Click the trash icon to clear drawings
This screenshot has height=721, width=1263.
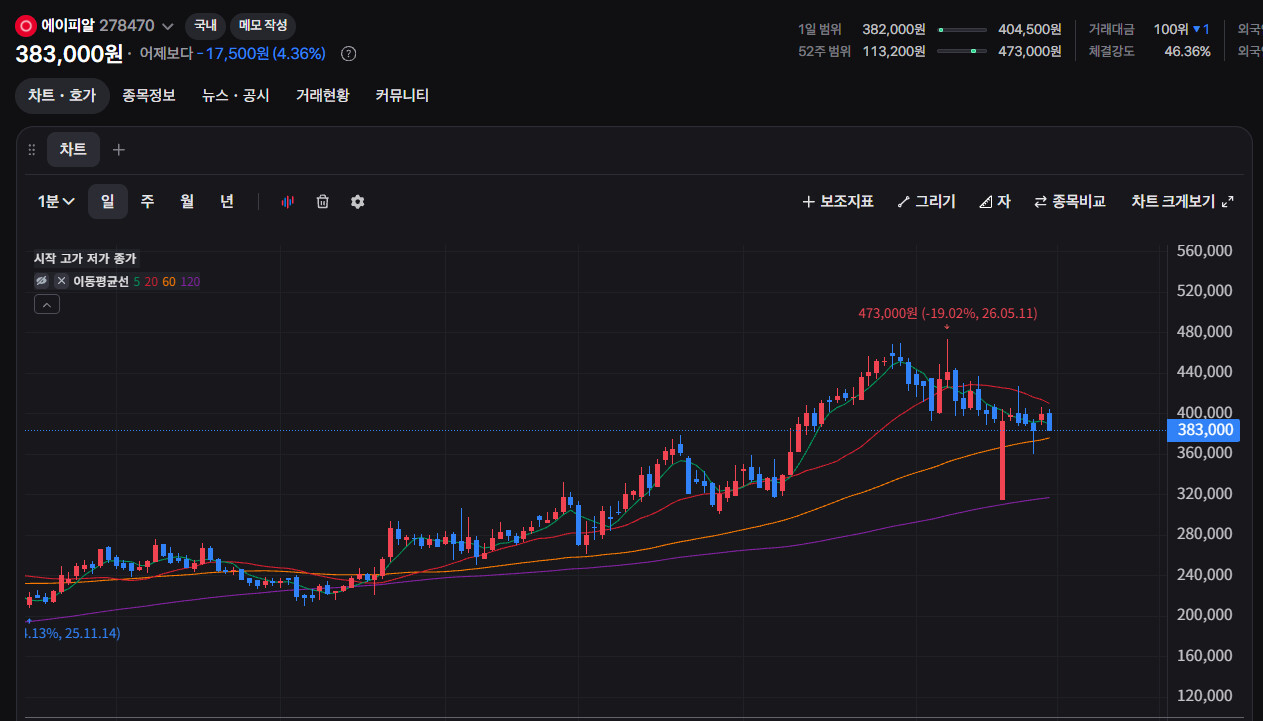pyautogui.click(x=322, y=201)
